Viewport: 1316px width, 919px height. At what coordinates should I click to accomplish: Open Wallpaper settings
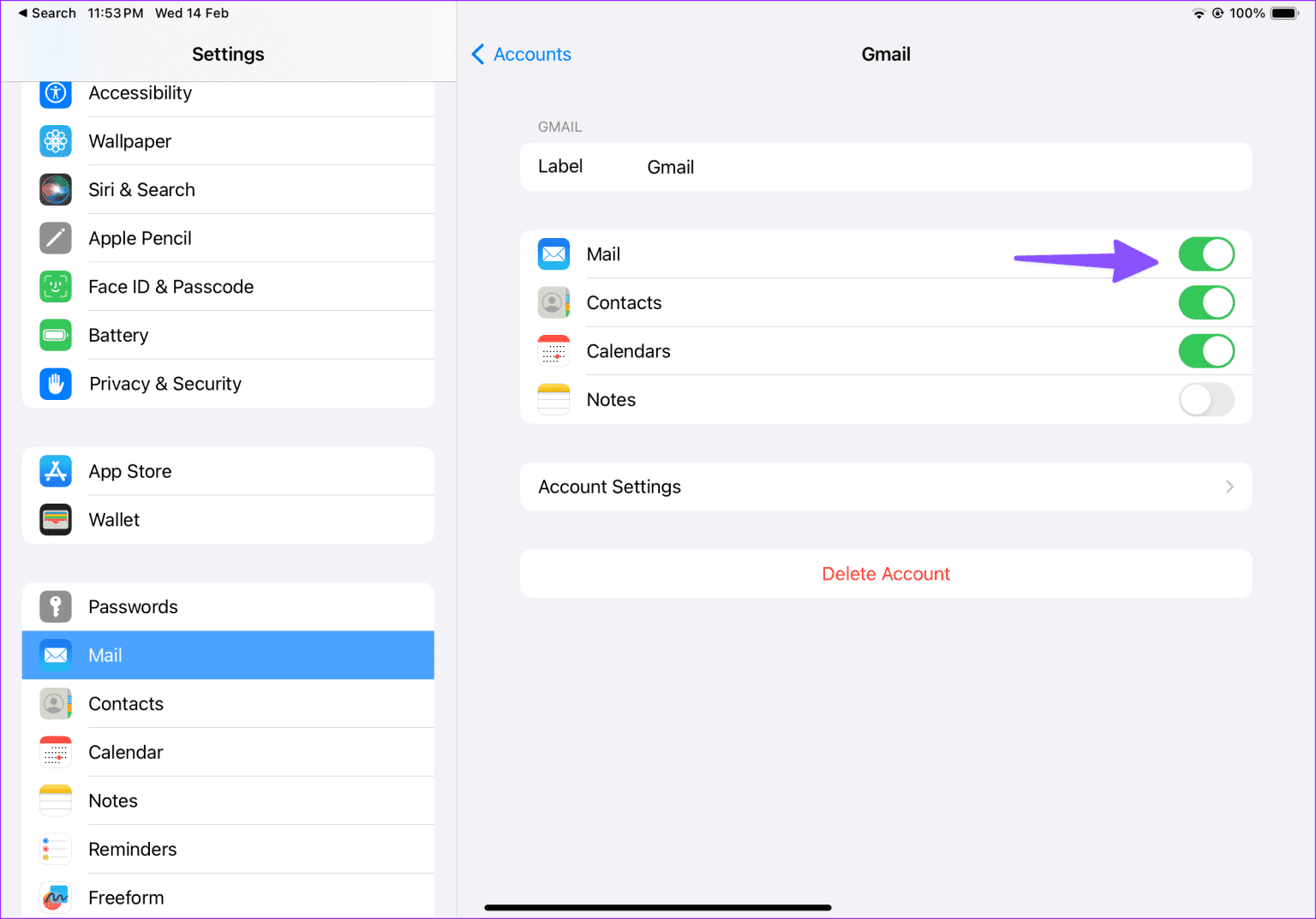[x=228, y=141]
